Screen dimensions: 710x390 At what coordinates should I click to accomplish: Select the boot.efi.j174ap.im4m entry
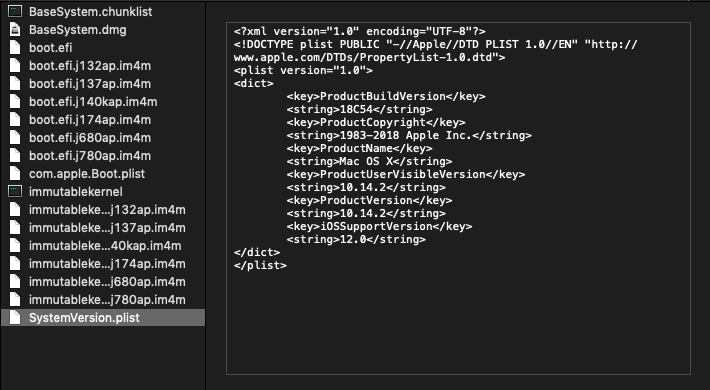(103, 120)
